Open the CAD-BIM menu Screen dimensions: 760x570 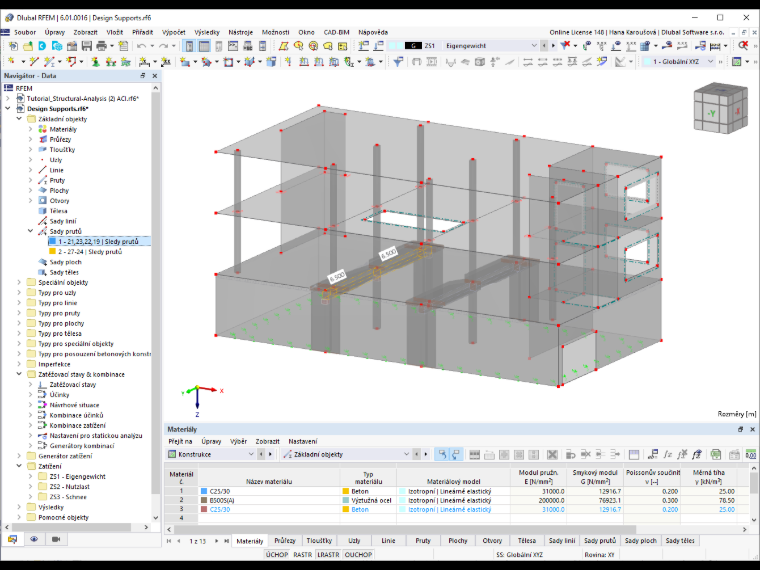[336, 32]
